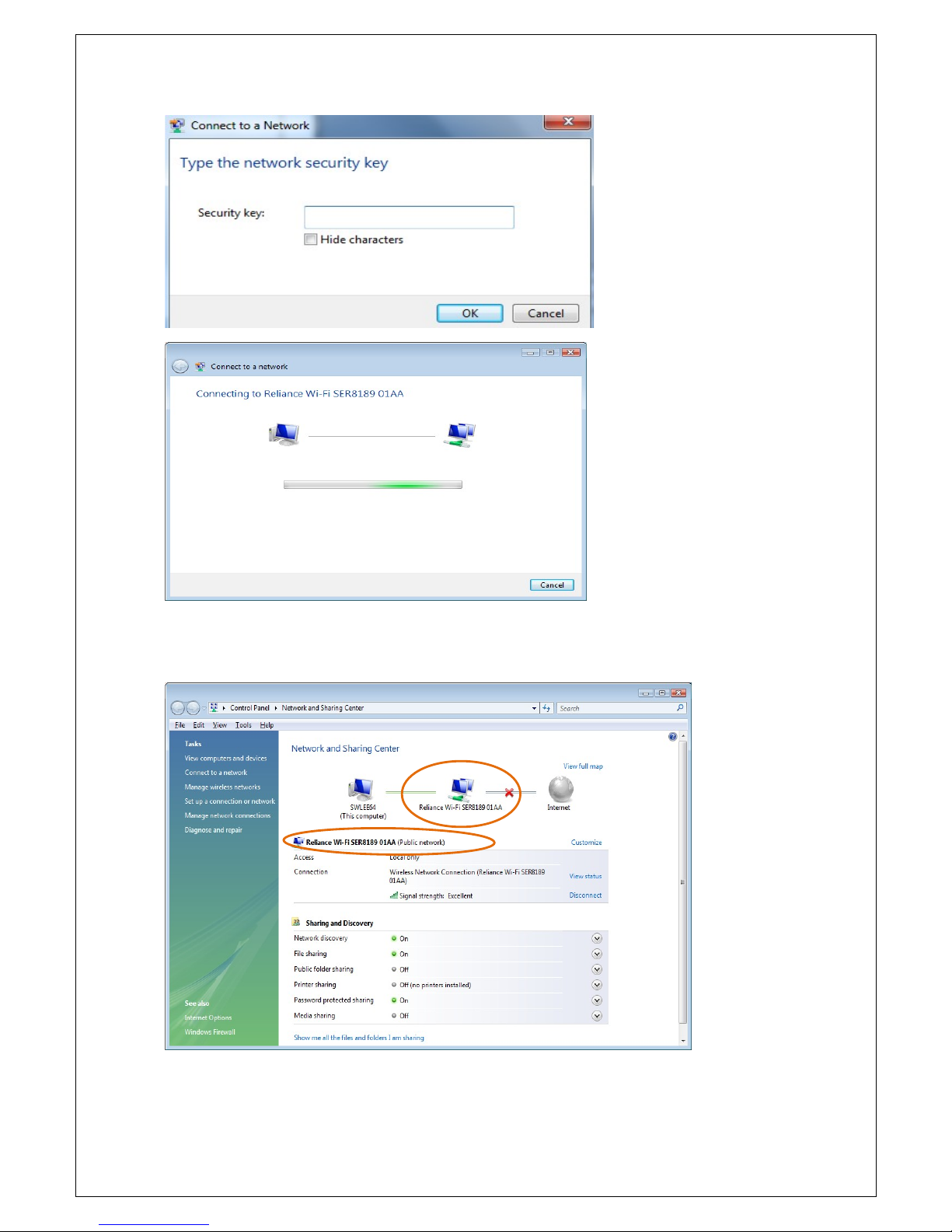Select Connect to a network task link
Image resolution: width=952 pixels, height=1232 pixels.
click(215, 773)
